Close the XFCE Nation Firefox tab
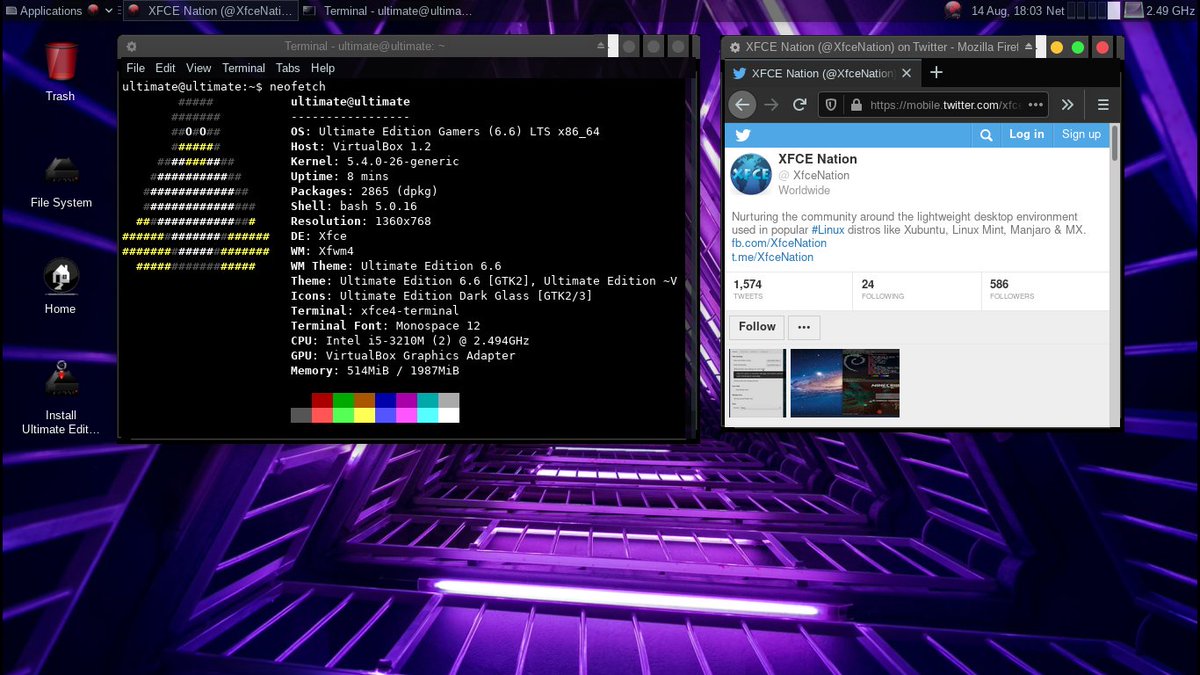Image resolution: width=1200 pixels, height=675 pixels. point(906,73)
